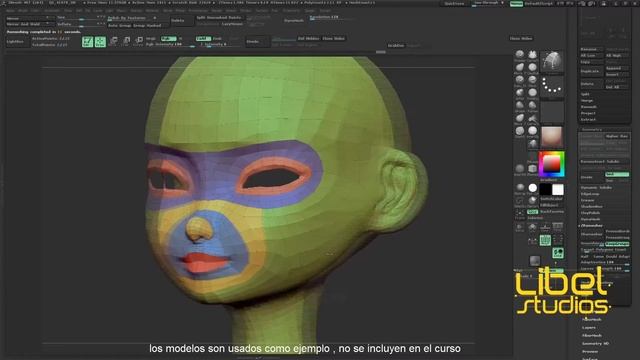Expand the Layers section

point(589,327)
